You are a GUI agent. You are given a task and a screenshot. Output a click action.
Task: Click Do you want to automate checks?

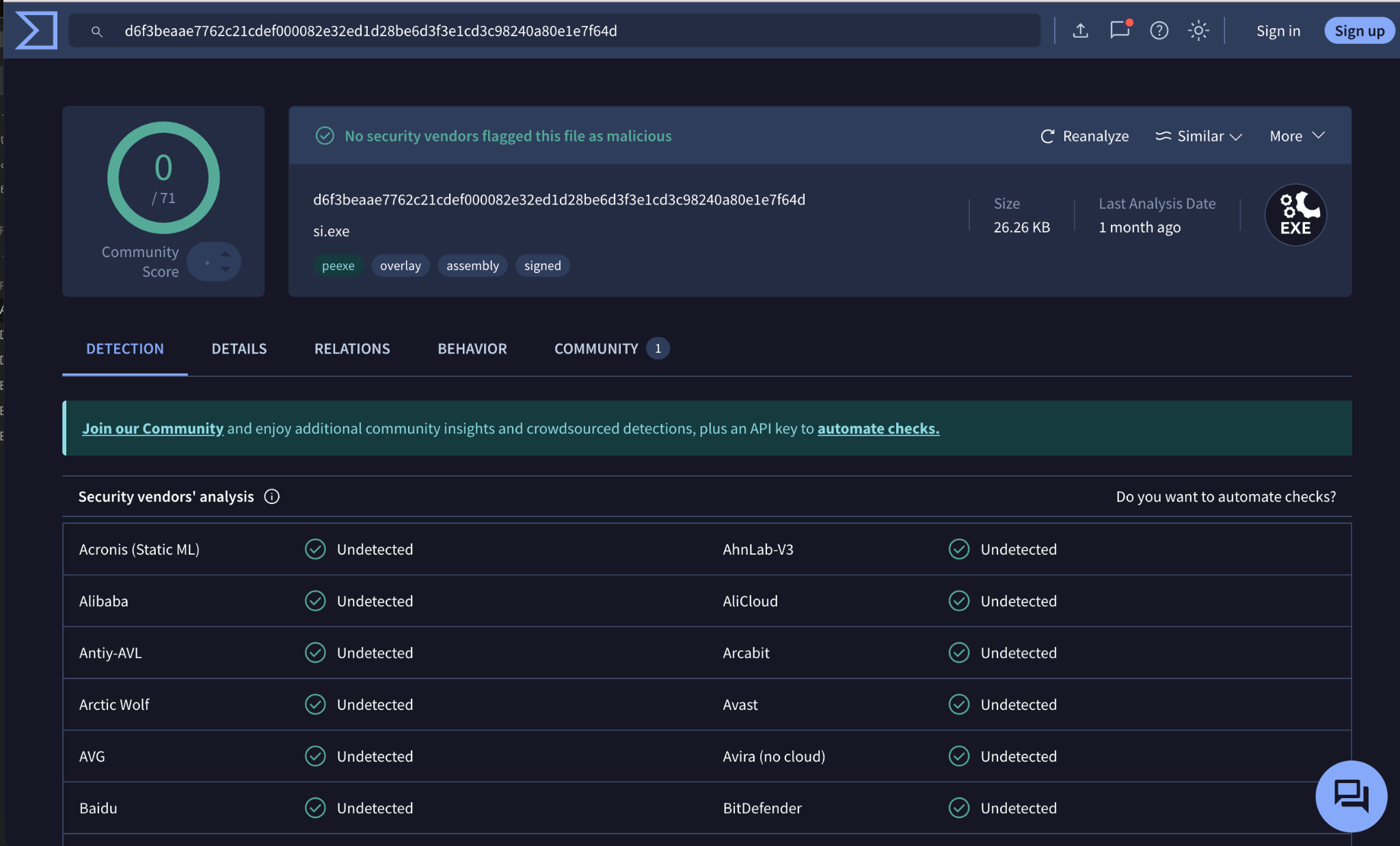coord(1226,497)
